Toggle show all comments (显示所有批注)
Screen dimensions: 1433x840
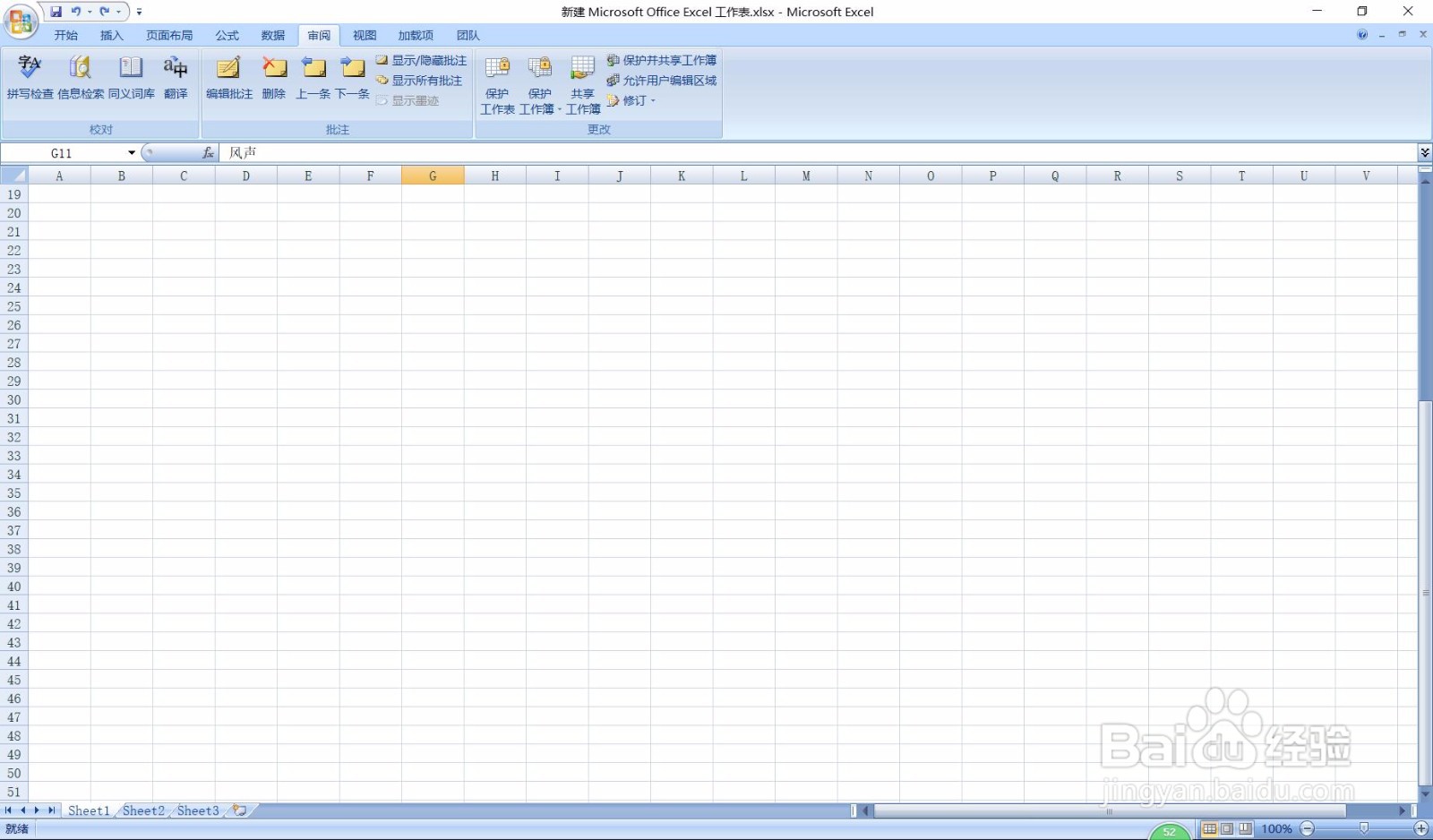tap(419, 81)
